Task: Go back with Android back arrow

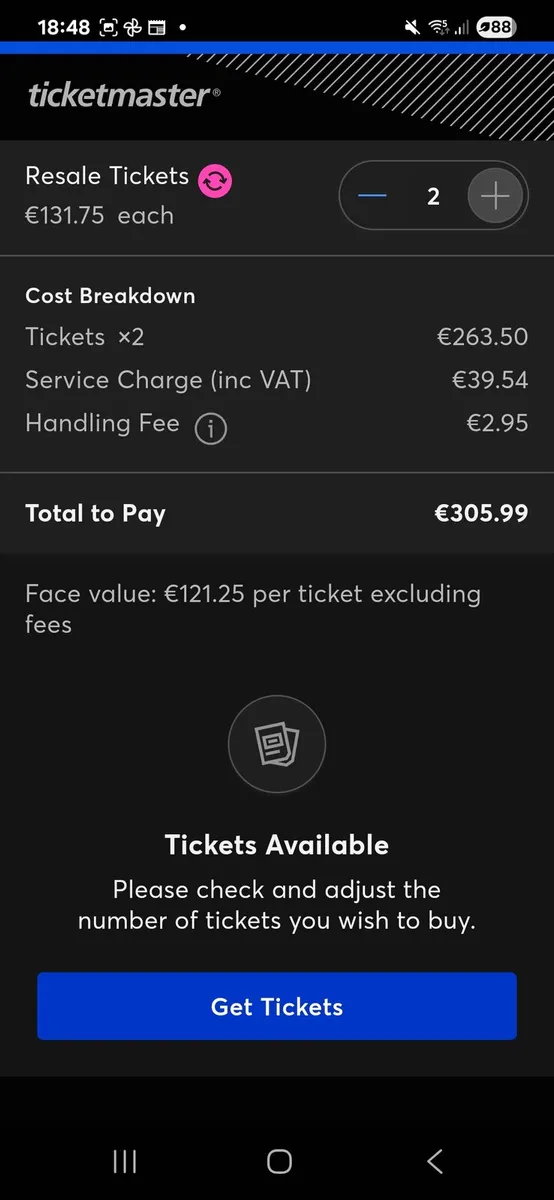Action: tap(434, 1161)
